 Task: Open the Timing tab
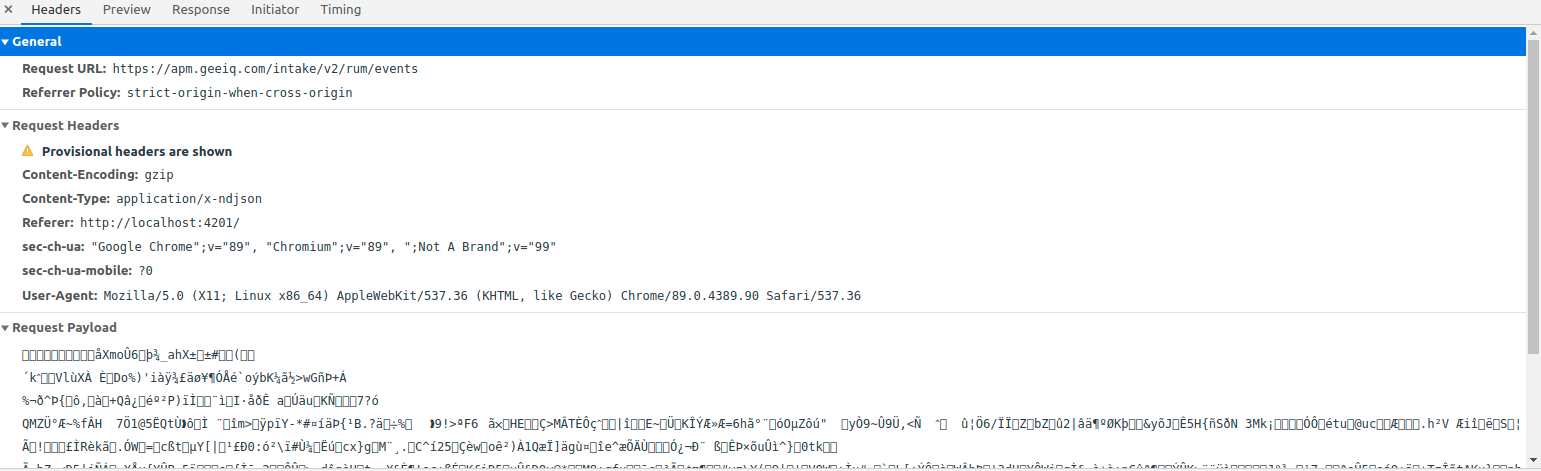(341, 10)
